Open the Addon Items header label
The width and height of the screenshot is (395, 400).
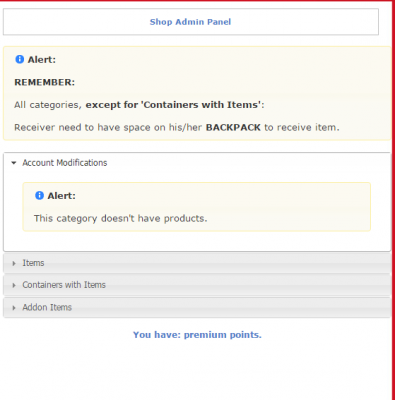pyautogui.click(x=47, y=307)
